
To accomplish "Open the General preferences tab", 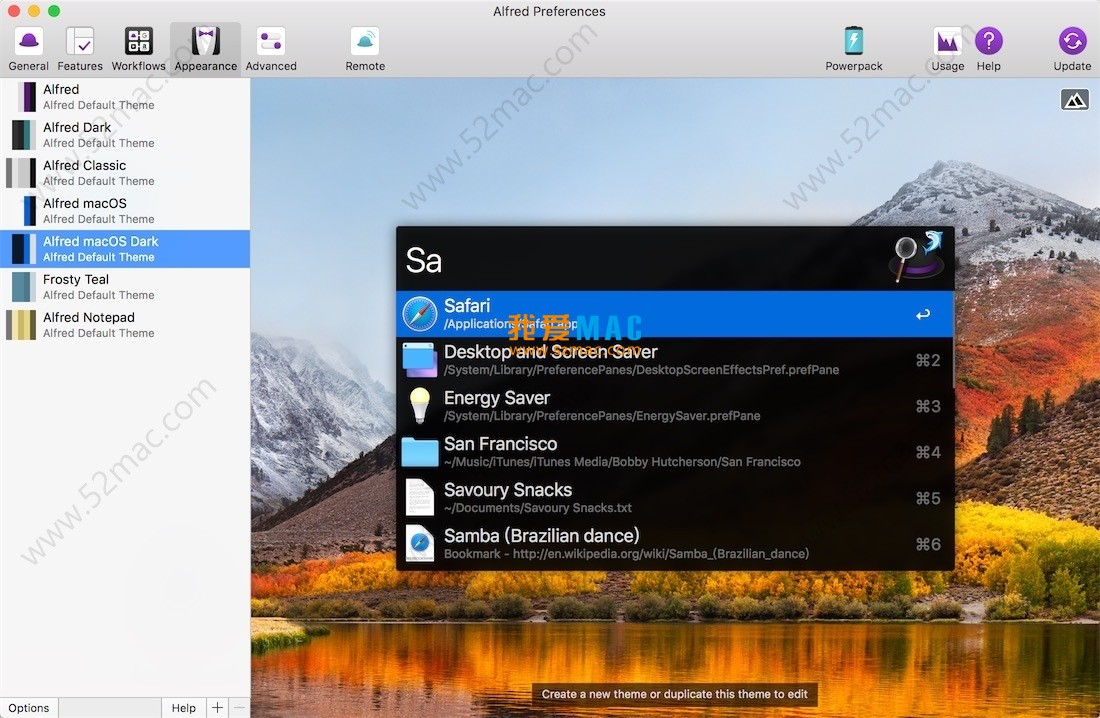I will click(29, 49).
